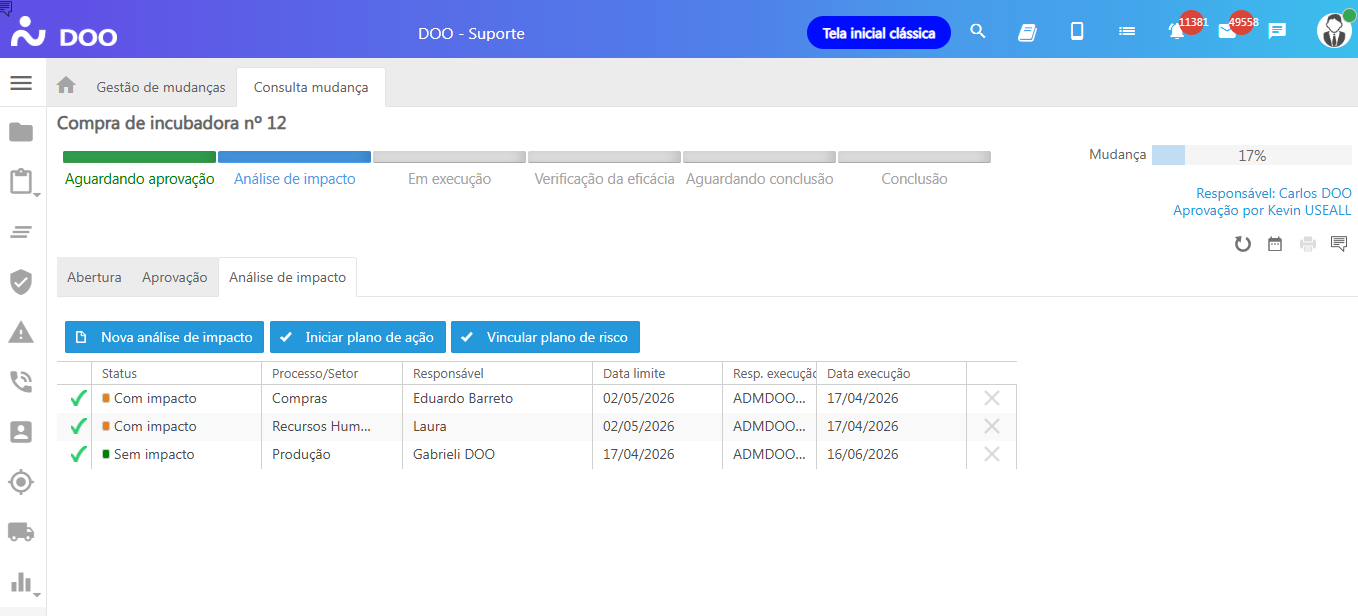Click Responsável: Carlos DOO link
This screenshot has width=1358, height=616.
pos(1274,193)
